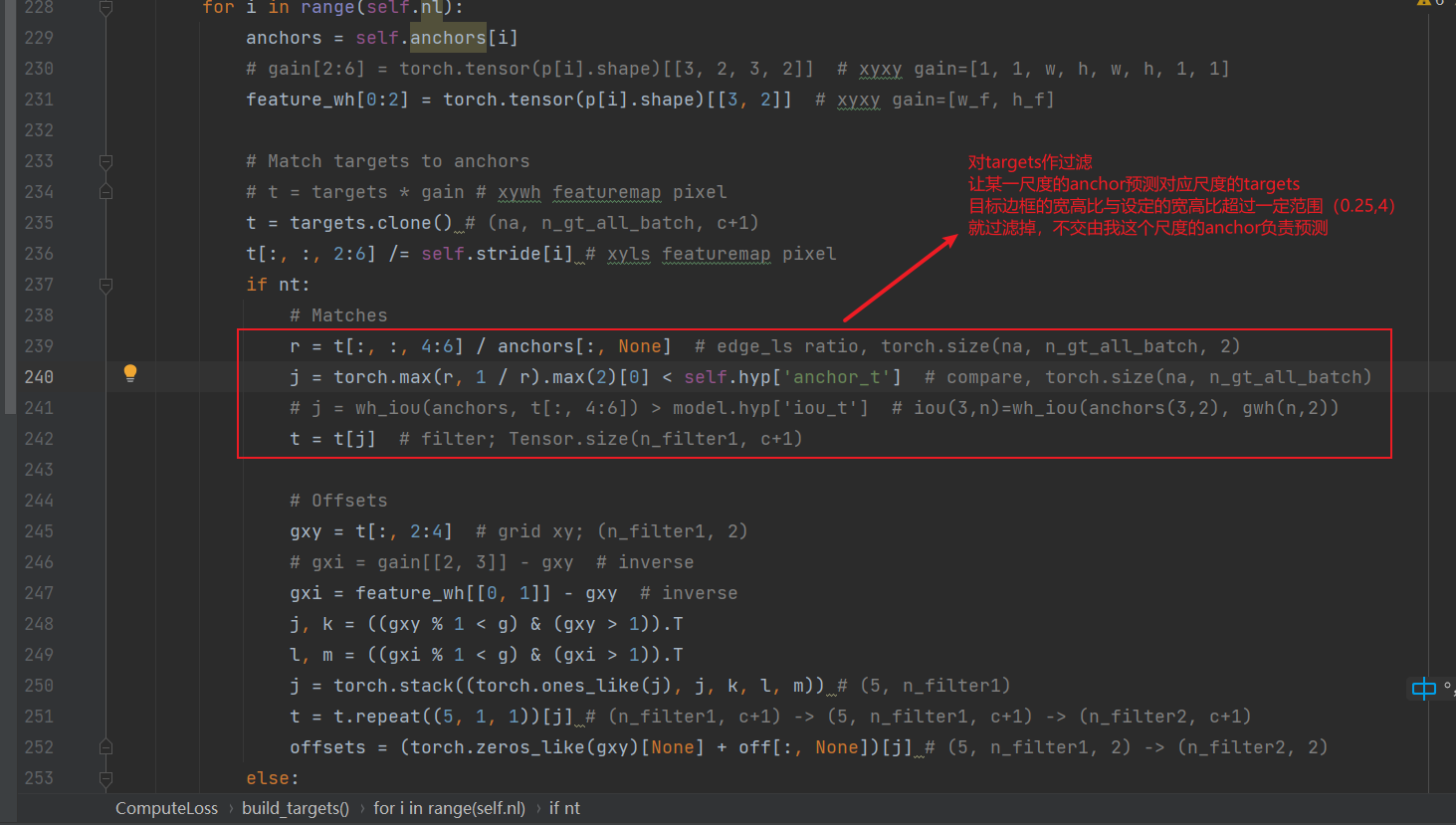This screenshot has height=825, width=1456.
Task: Click 'self.stride[i]' on line 236
Action: pos(497,254)
